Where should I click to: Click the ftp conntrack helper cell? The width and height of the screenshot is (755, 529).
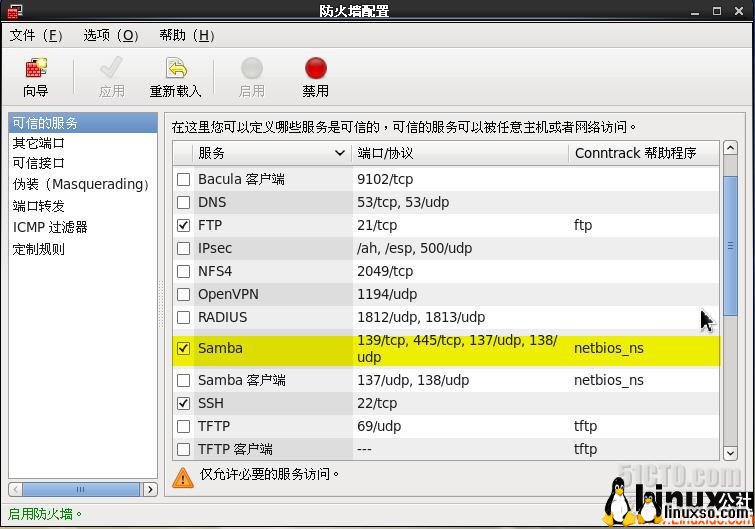[583, 225]
